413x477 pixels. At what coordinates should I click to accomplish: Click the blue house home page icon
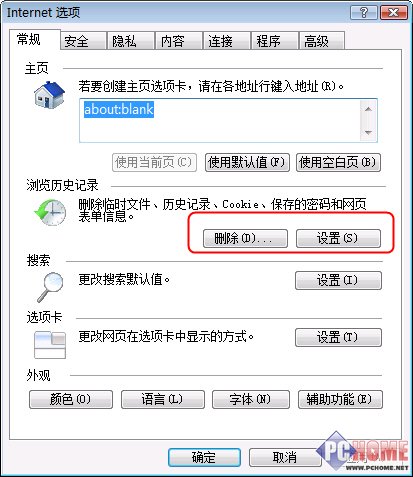coord(49,95)
